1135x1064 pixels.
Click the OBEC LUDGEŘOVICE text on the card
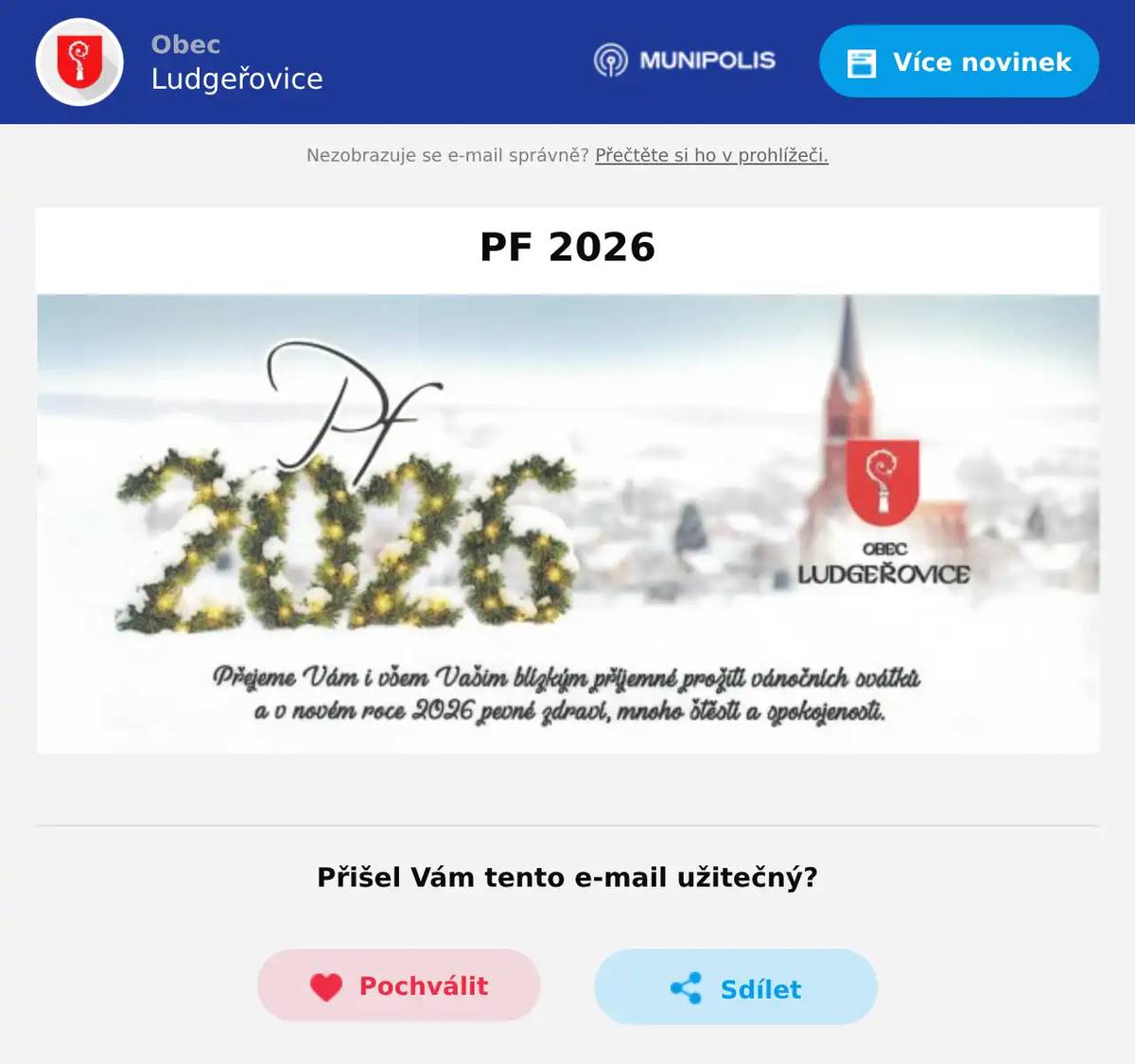[883, 565]
